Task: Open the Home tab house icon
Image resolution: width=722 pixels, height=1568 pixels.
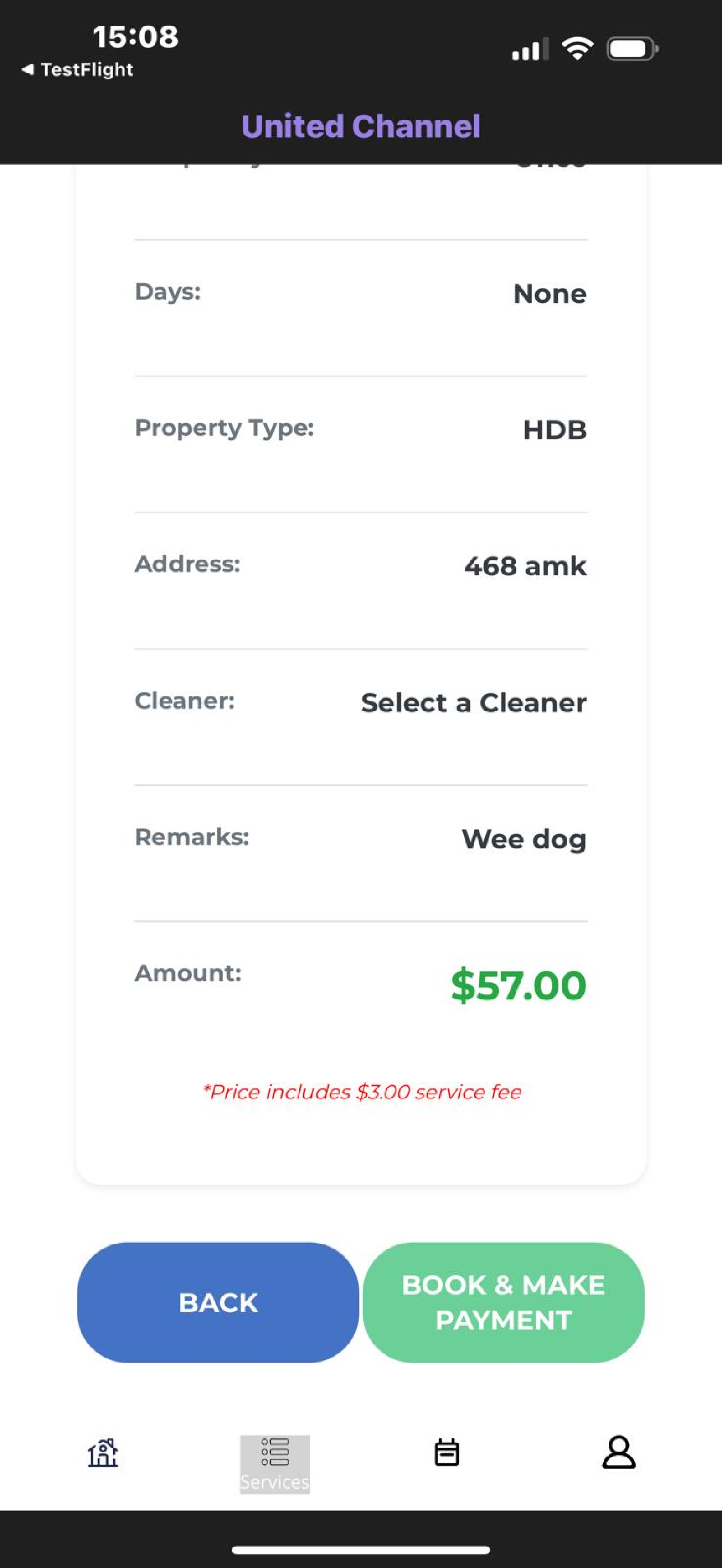Action: pos(103,1453)
